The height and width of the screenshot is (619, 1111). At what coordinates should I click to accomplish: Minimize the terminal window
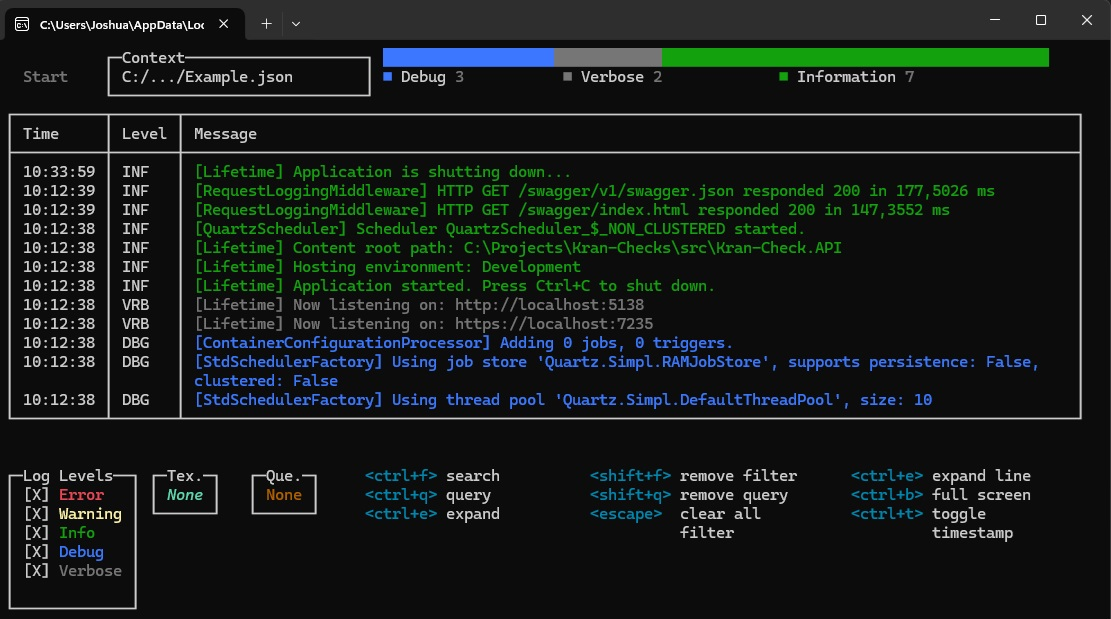pyautogui.click(x=995, y=20)
